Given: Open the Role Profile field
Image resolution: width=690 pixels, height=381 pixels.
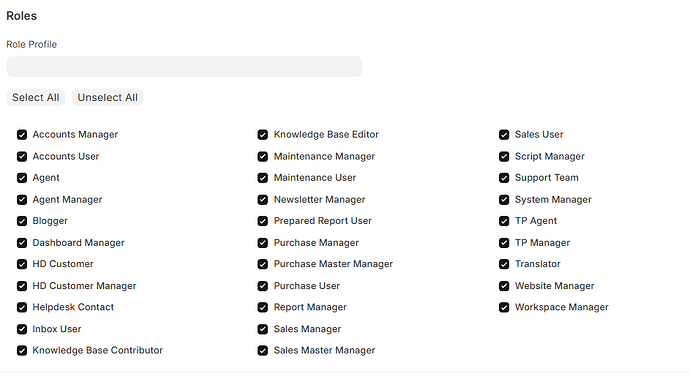Looking at the screenshot, I should pos(184,66).
